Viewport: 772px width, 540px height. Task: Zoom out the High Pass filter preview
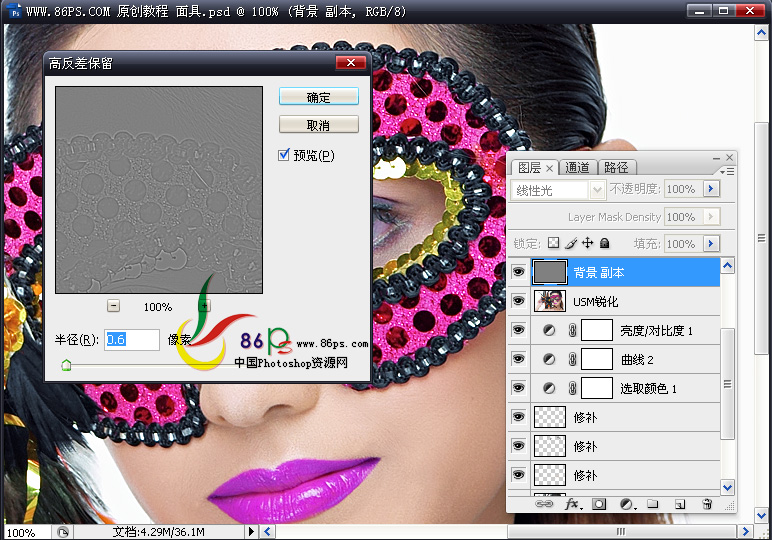(113, 306)
